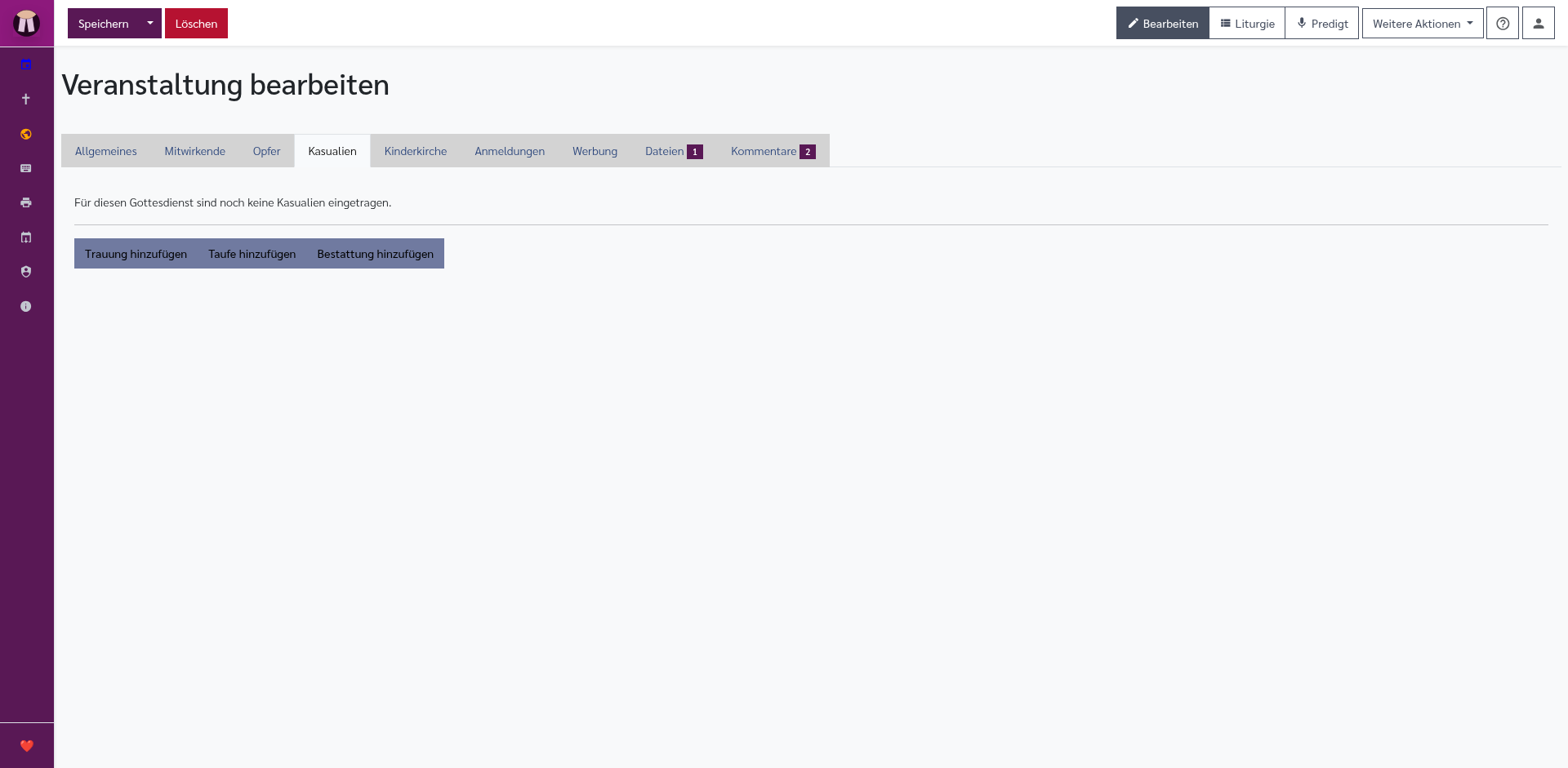Viewport: 1568px width, 768px height.
Task: Select the Bearbeiten view button
Action: point(1163,23)
